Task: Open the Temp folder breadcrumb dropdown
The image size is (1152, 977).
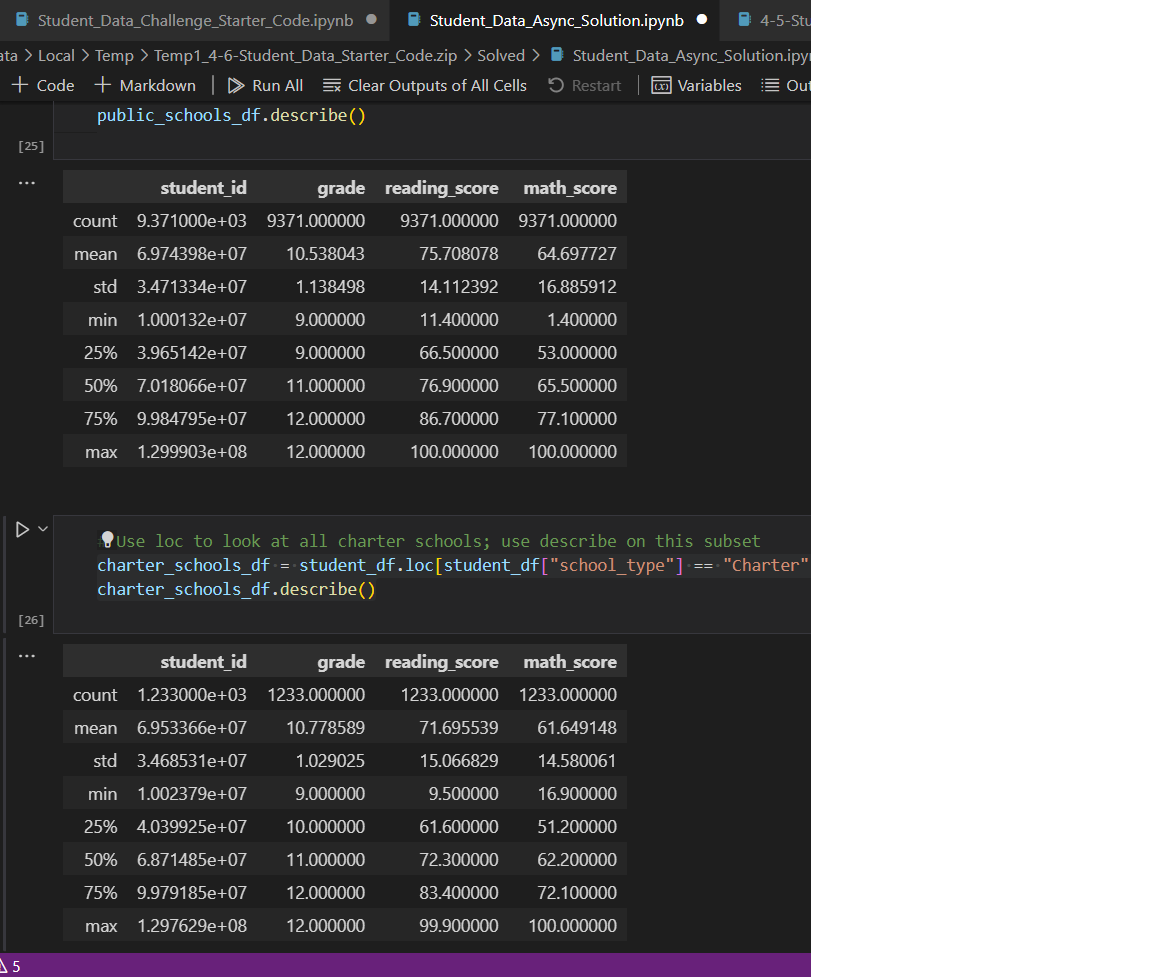Action: click(x=114, y=55)
